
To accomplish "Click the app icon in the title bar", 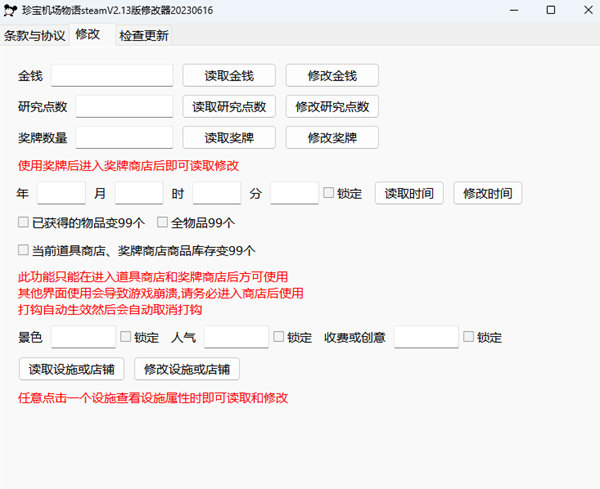I will click(10, 10).
